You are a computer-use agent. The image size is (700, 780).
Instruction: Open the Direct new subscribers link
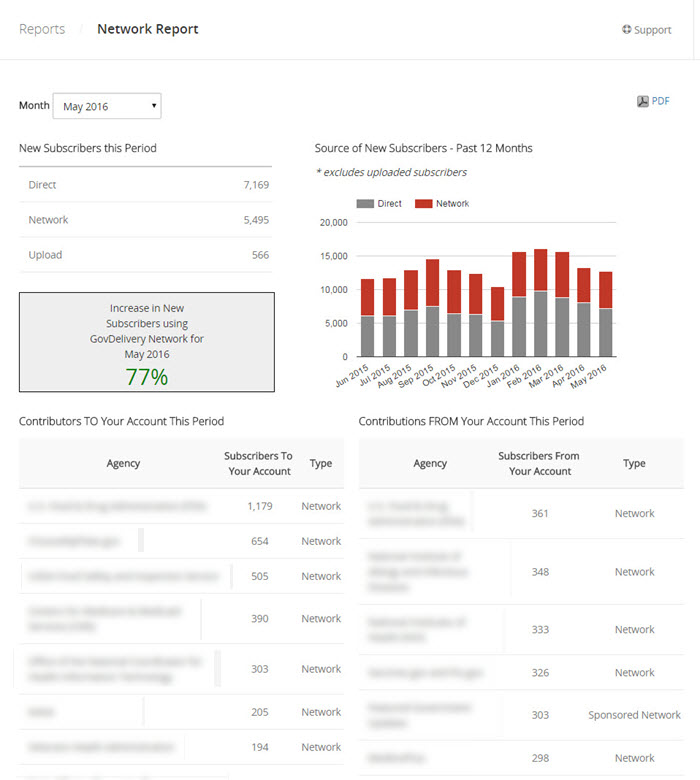42,185
